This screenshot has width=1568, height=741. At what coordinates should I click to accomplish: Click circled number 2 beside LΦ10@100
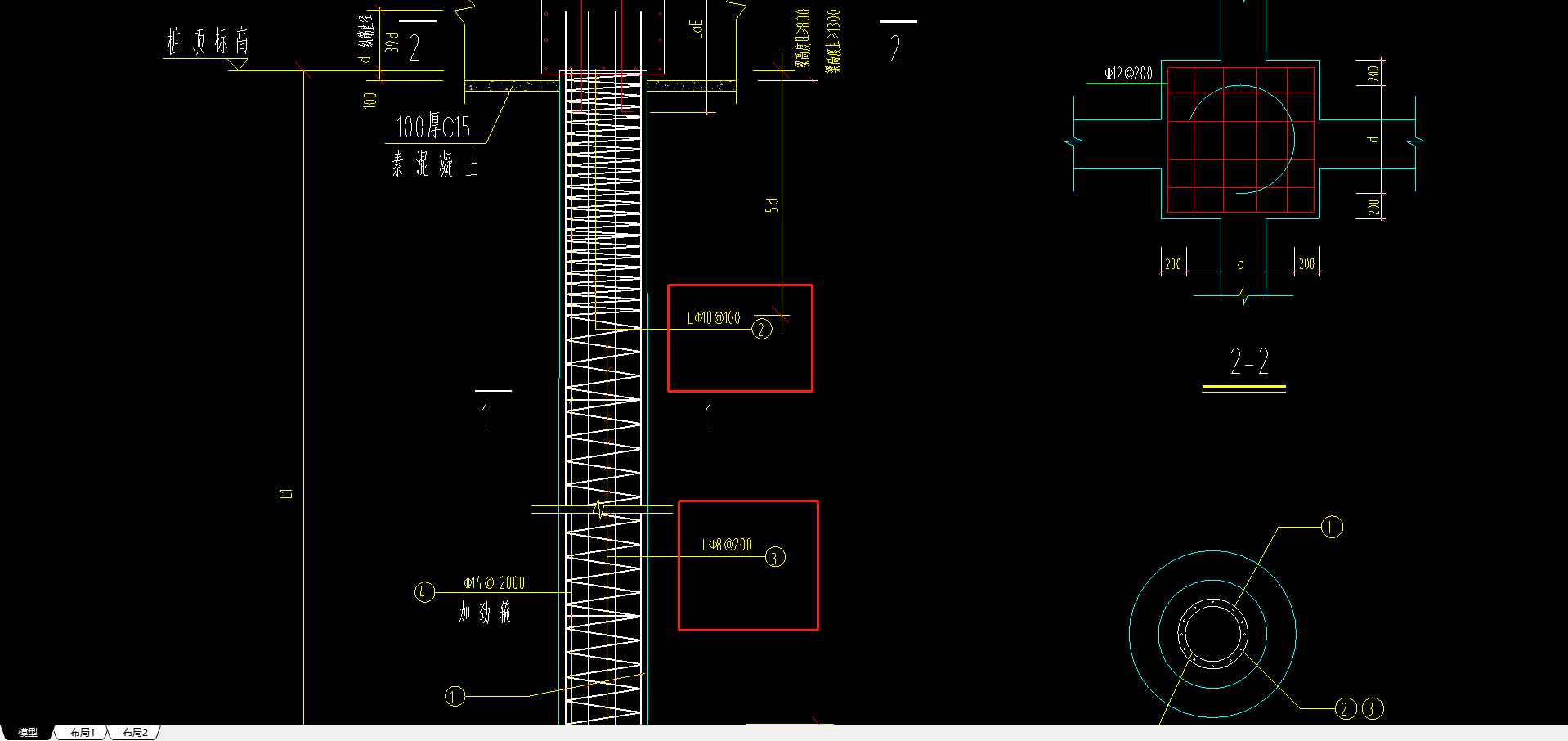pyautogui.click(x=762, y=329)
